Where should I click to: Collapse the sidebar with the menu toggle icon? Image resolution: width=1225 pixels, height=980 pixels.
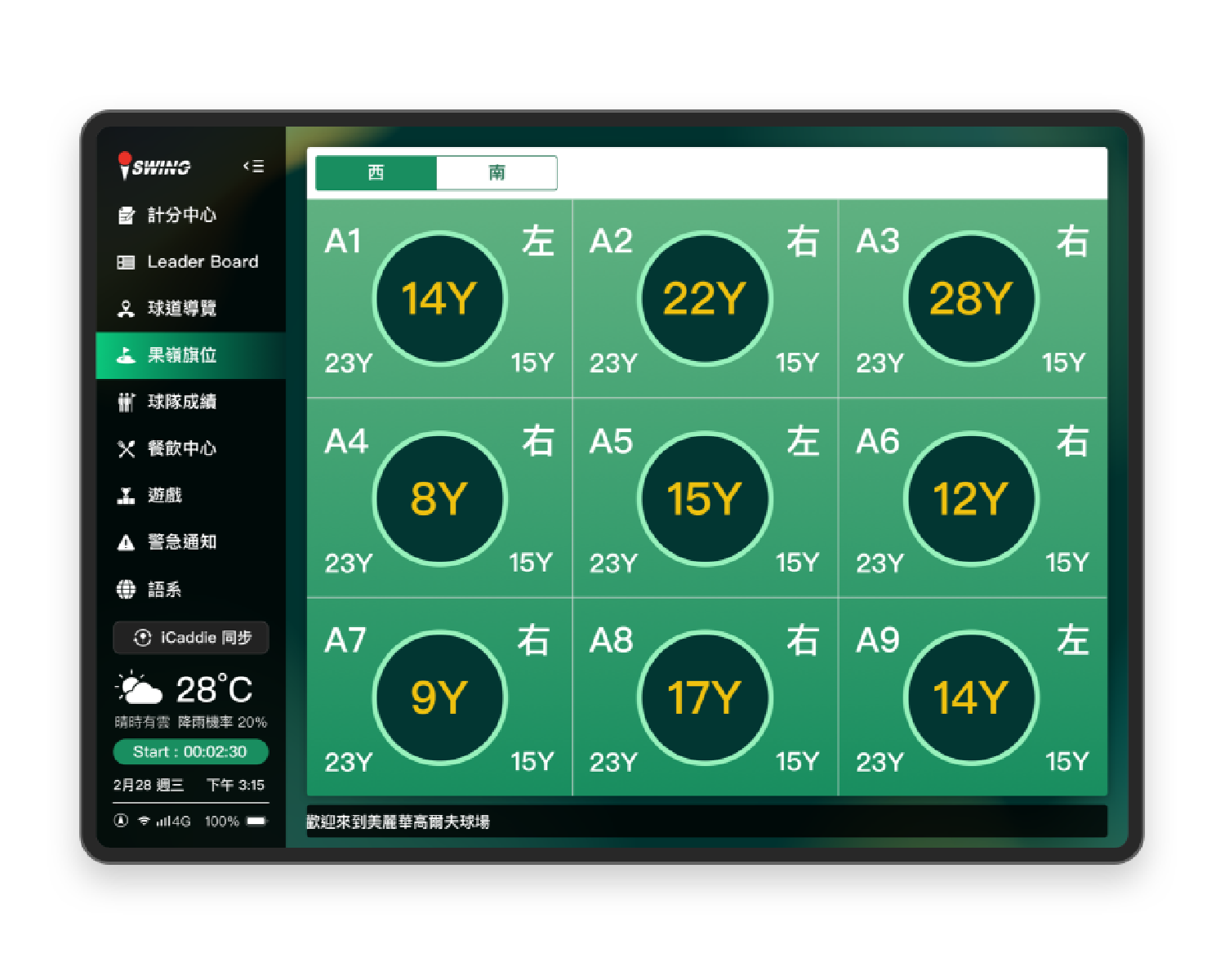click(254, 167)
